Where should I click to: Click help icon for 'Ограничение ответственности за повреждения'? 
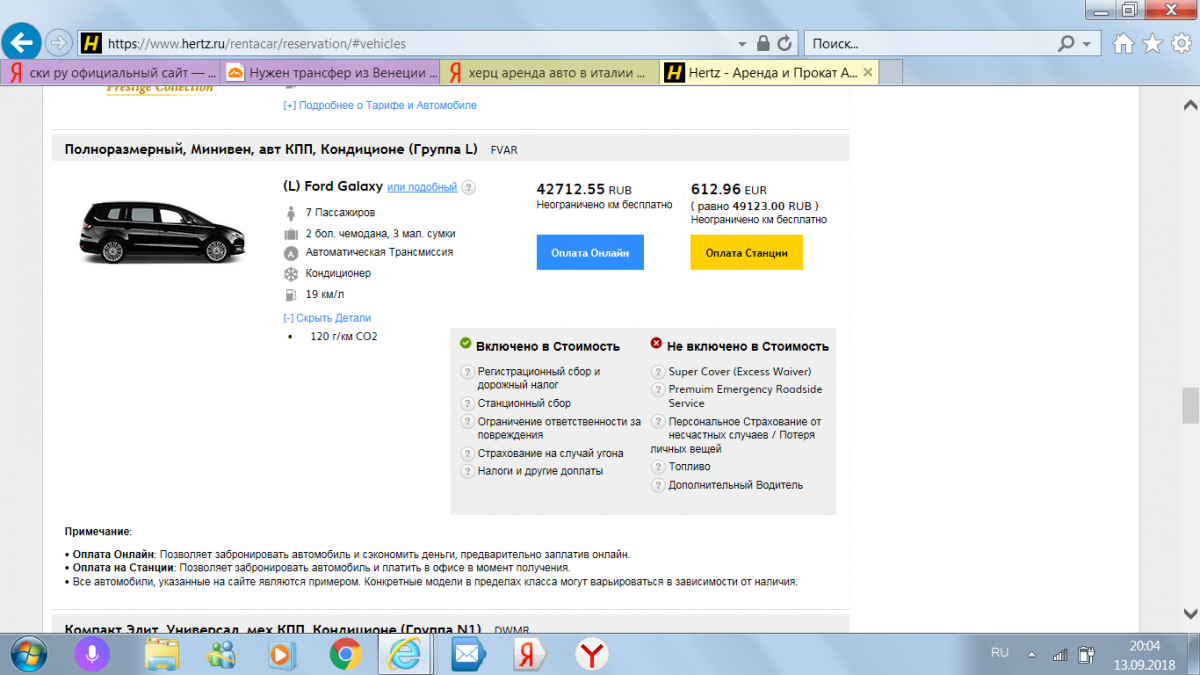(x=466, y=422)
